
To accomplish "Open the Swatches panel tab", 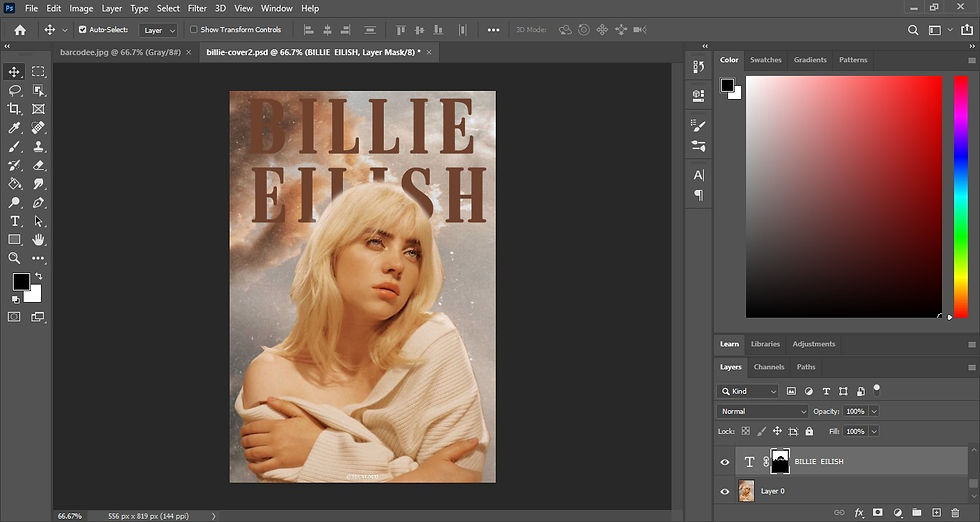I will coord(766,60).
